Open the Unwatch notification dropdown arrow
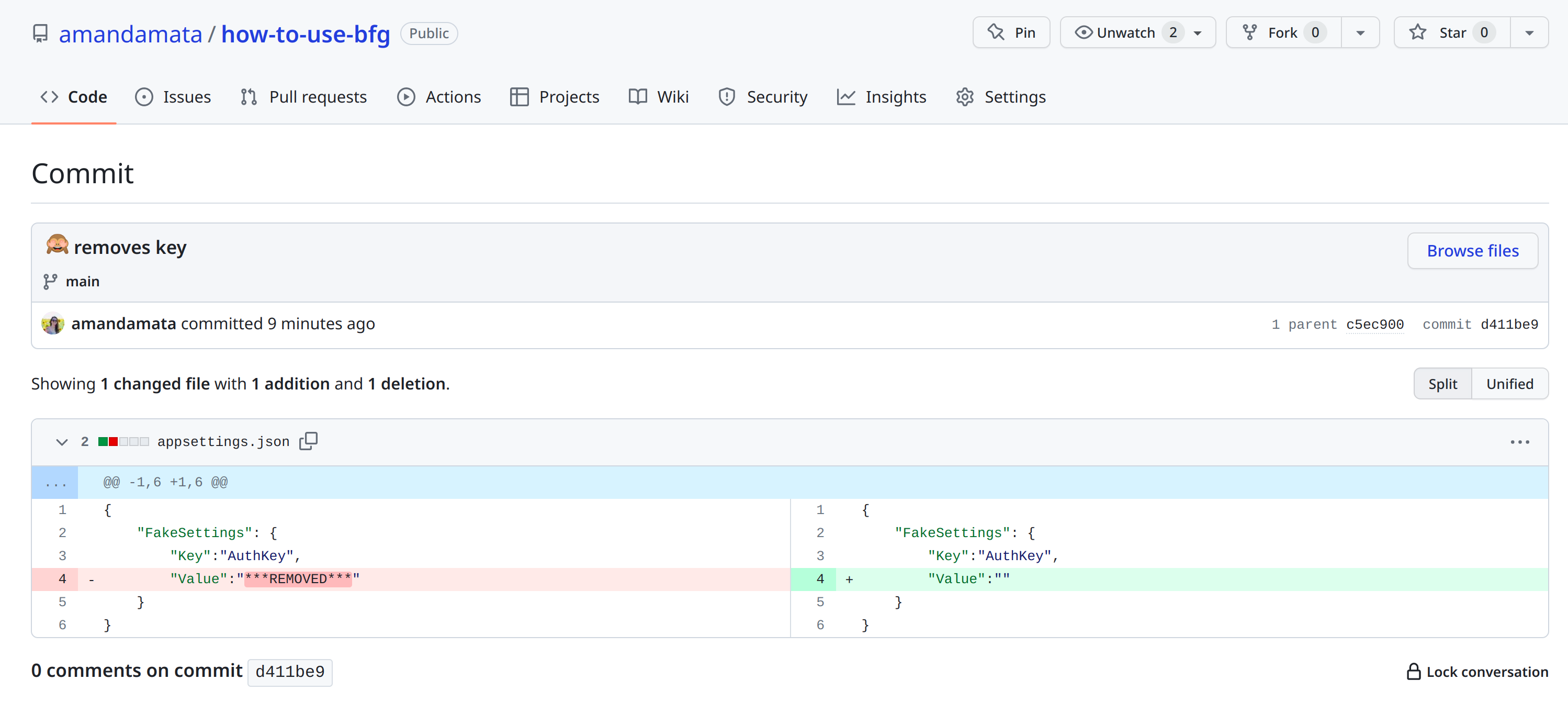Viewport: 1568px width, 702px height. (x=1198, y=33)
